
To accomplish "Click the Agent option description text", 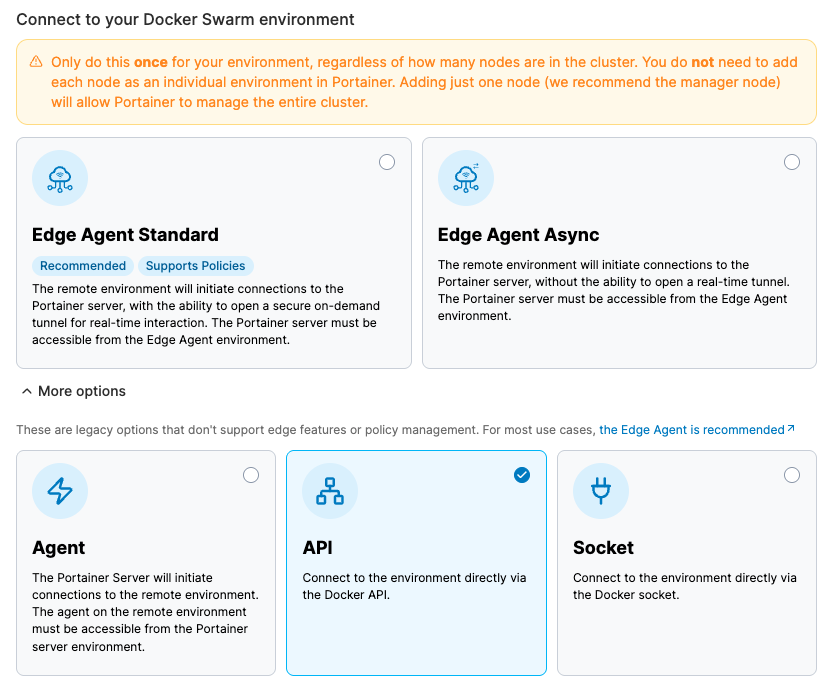I will tap(145, 612).
